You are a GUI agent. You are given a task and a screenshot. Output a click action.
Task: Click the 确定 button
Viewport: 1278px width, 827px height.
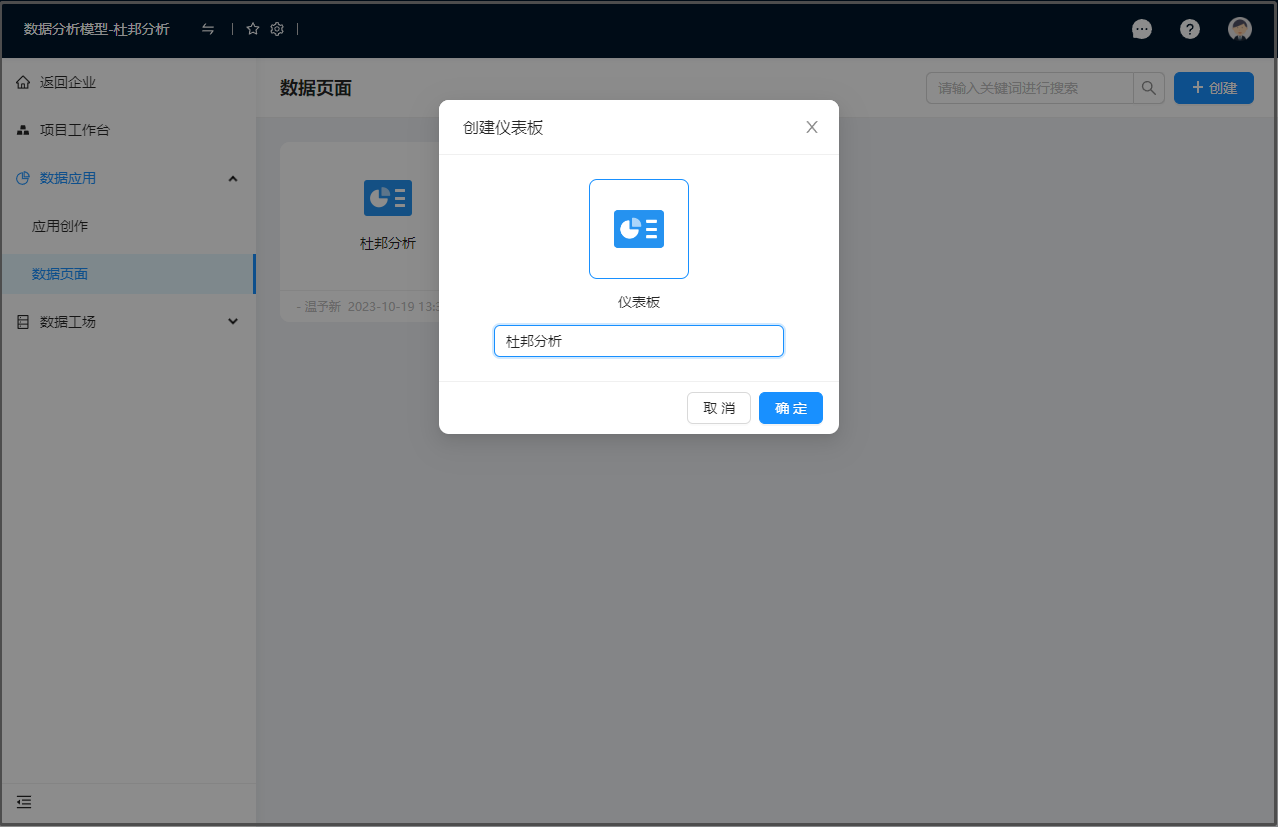[x=790, y=408]
